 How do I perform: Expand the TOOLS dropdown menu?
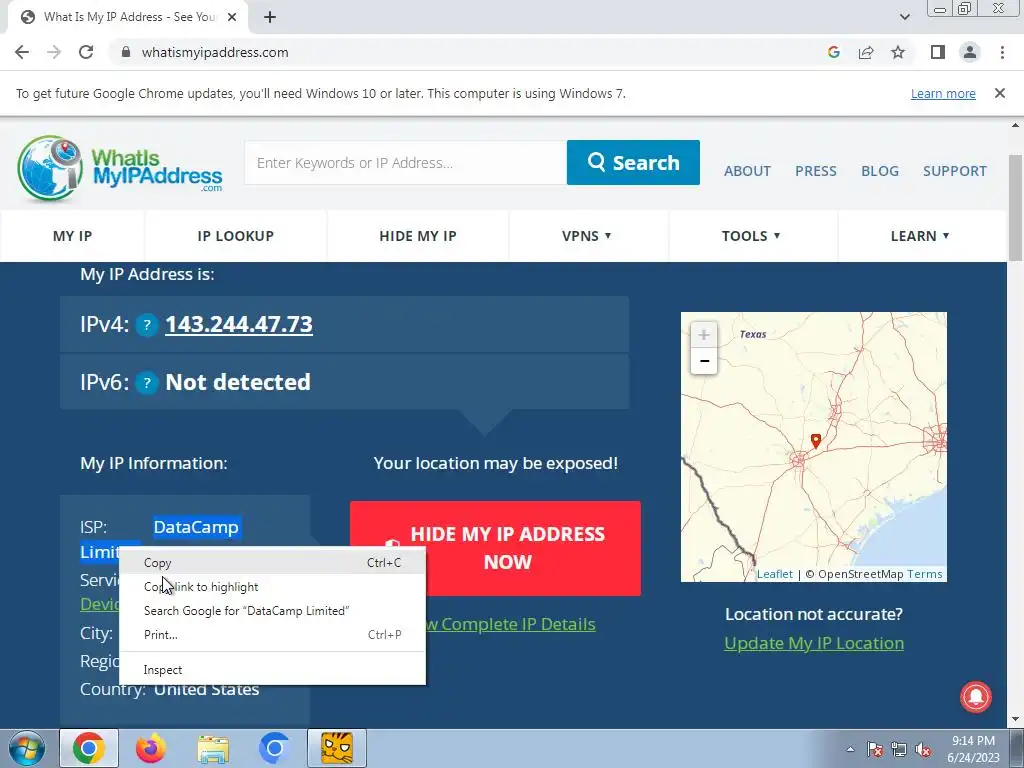click(751, 236)
